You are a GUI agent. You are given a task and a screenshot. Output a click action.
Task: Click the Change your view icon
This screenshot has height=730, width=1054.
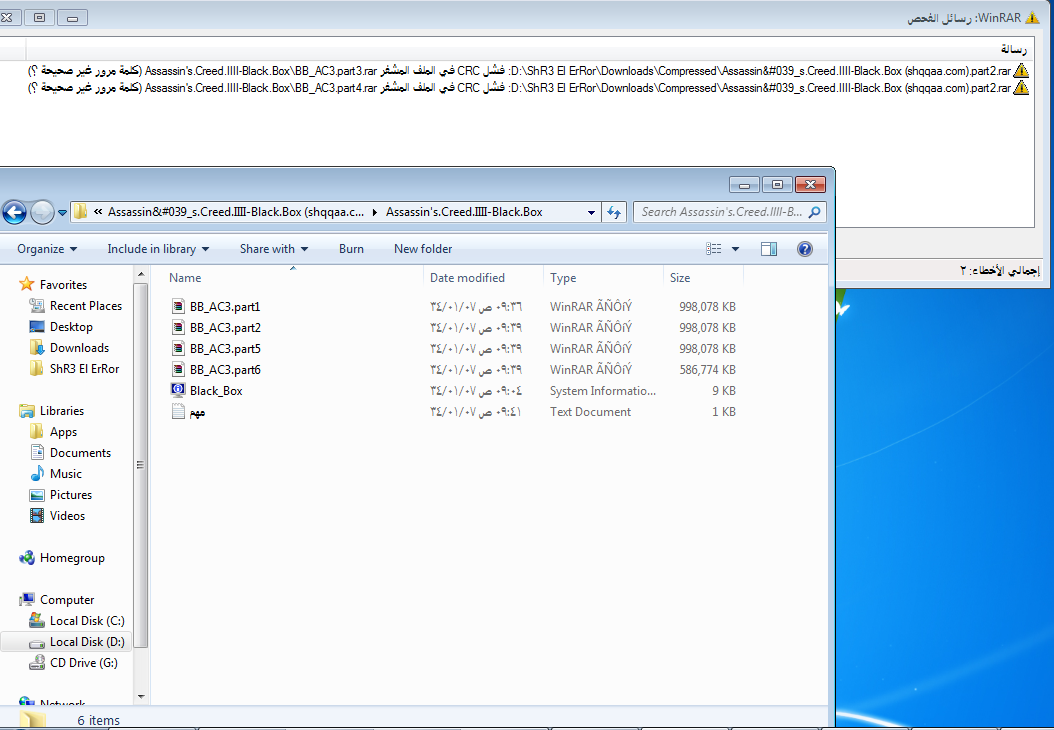pyautogui.click(x=714, y=249)
